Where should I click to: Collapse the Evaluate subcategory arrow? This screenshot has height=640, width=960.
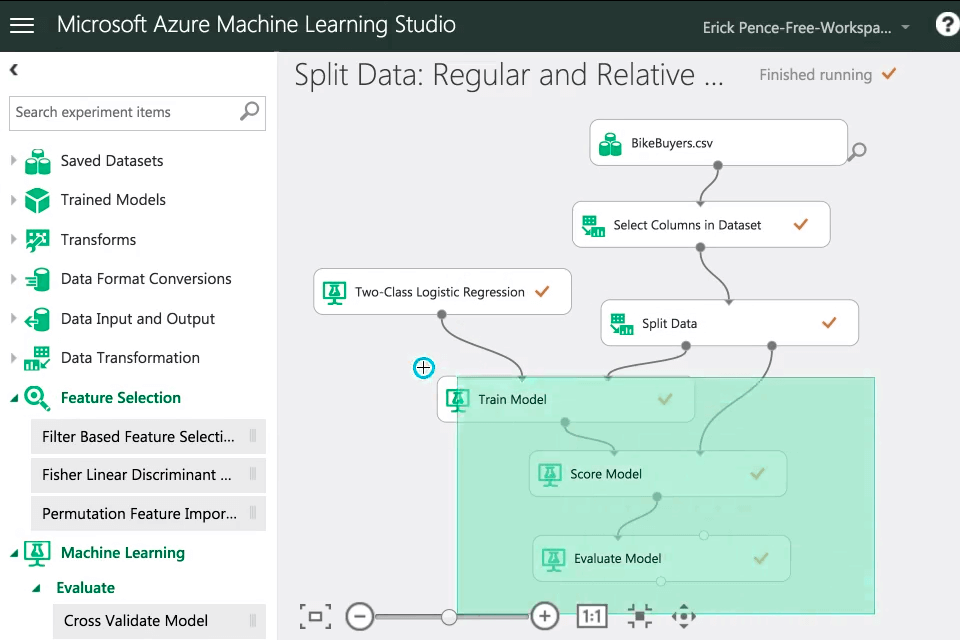pos(36,588)
